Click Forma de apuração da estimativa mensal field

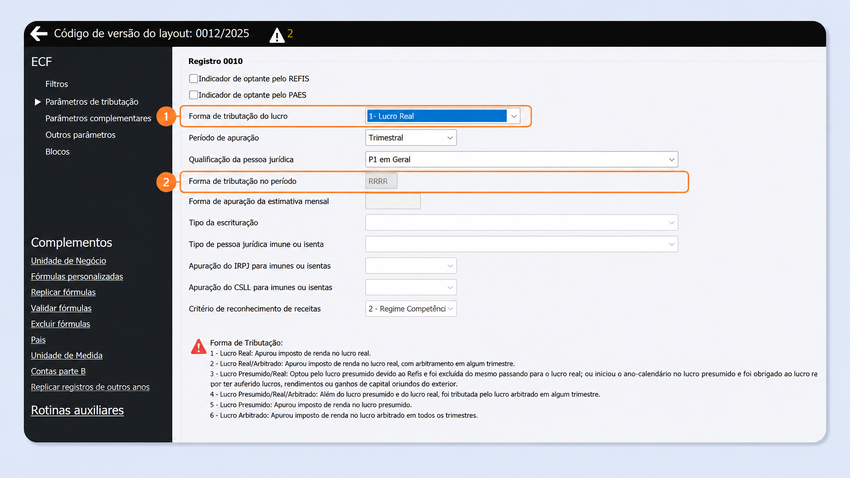tap(393, 201)
